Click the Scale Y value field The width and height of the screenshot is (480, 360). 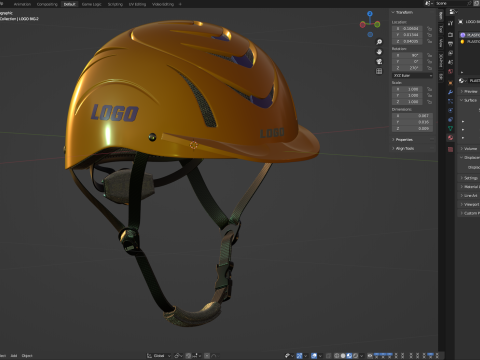(x=407, y=96)
